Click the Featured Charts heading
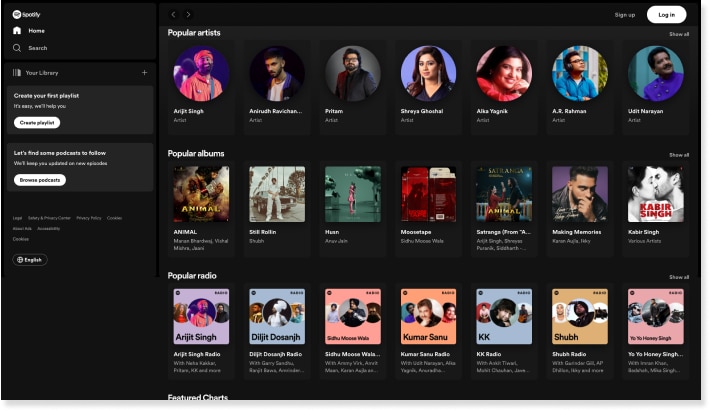The width and height of the screenshot is (710, 411). click(197, 397)
